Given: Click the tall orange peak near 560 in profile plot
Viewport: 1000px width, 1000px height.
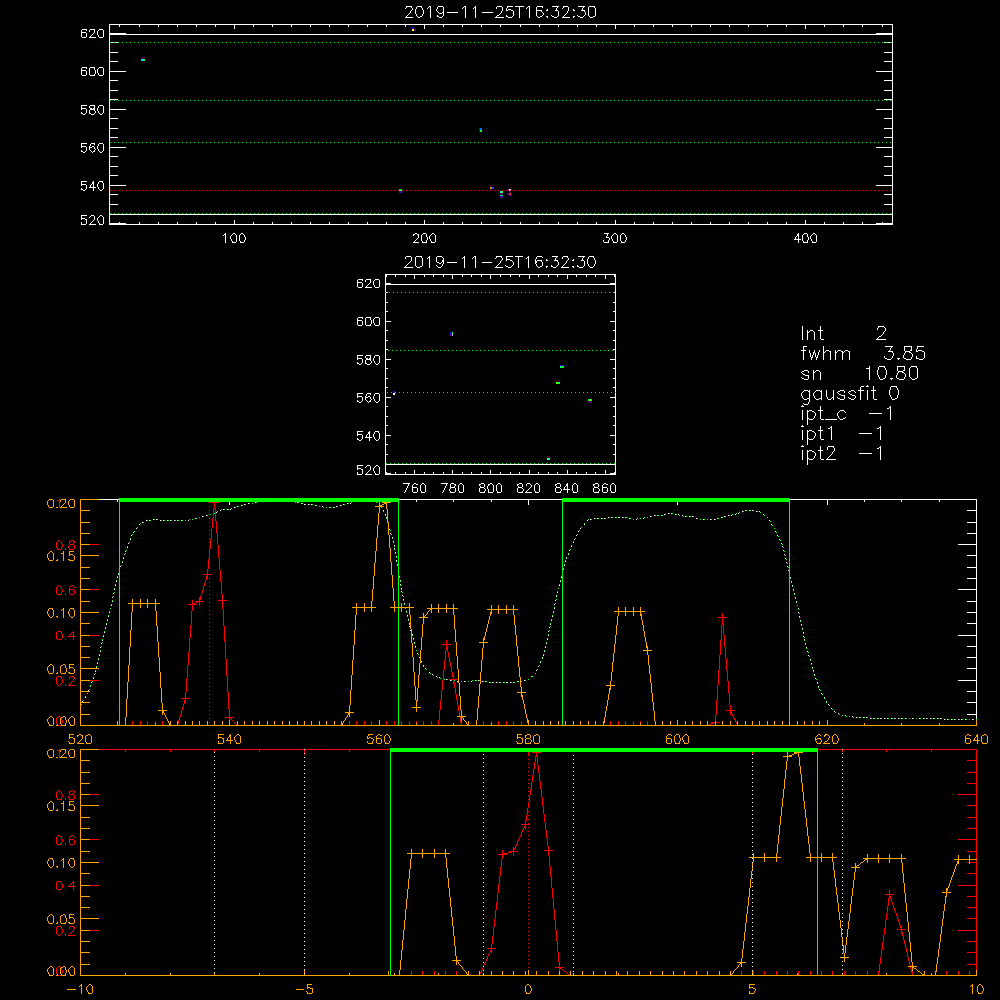Looking at the screenshot, I should (383, 505).
